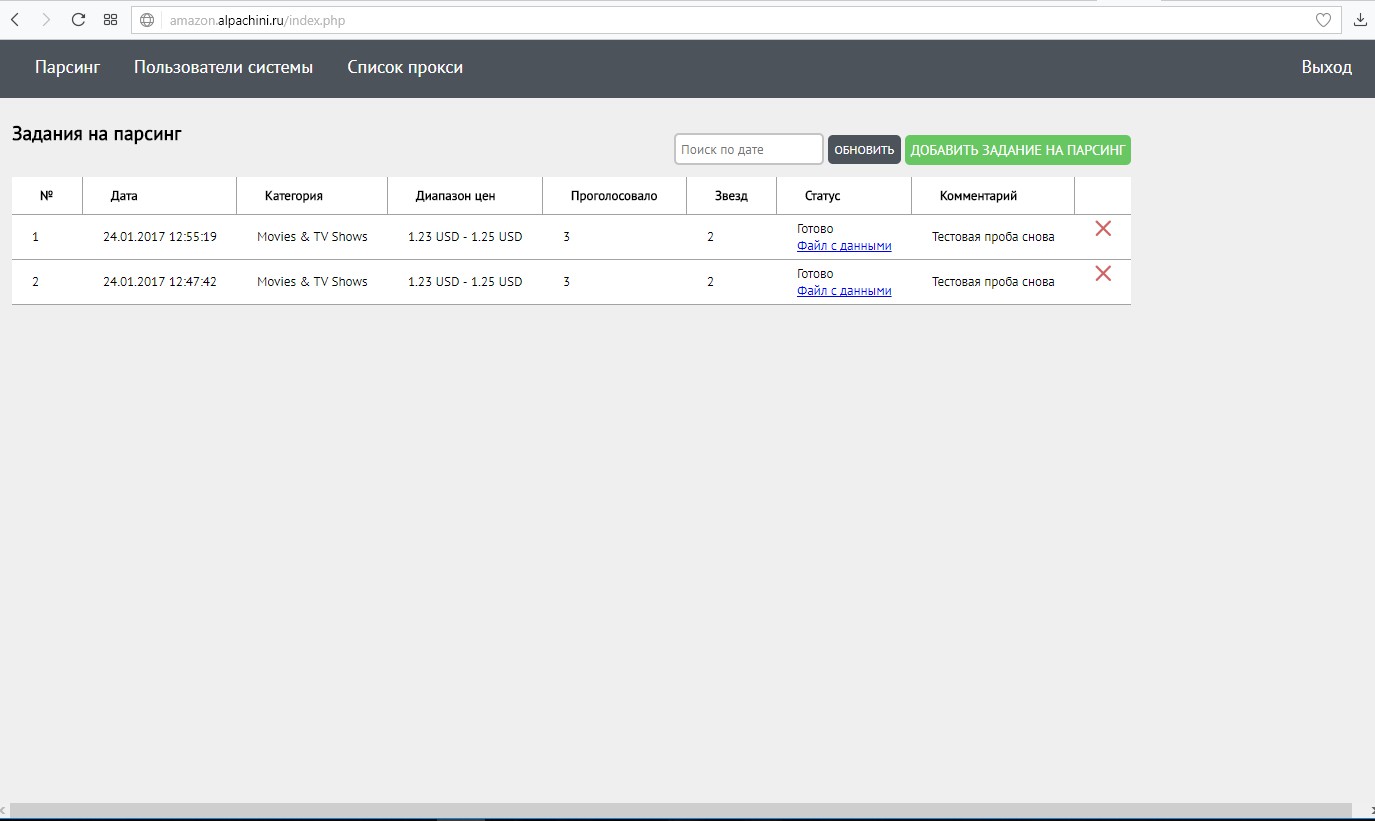Image resolution: width=1375 pixels, height=821 pixels.
Task: Click Тестовая проба снова comment in row 1
Action: 993,237
